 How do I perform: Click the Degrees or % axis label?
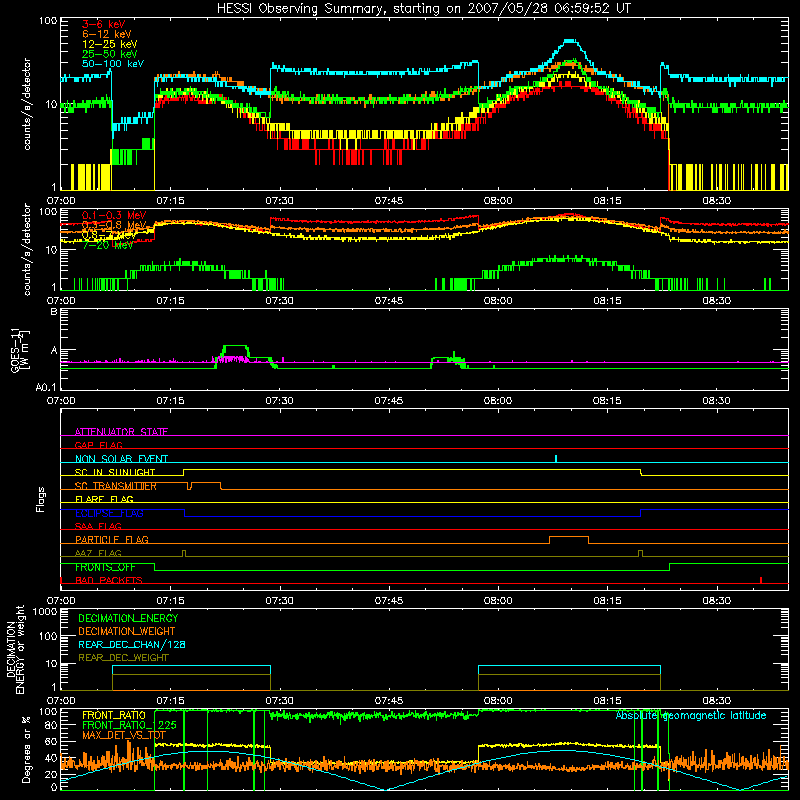coord(26,749)
